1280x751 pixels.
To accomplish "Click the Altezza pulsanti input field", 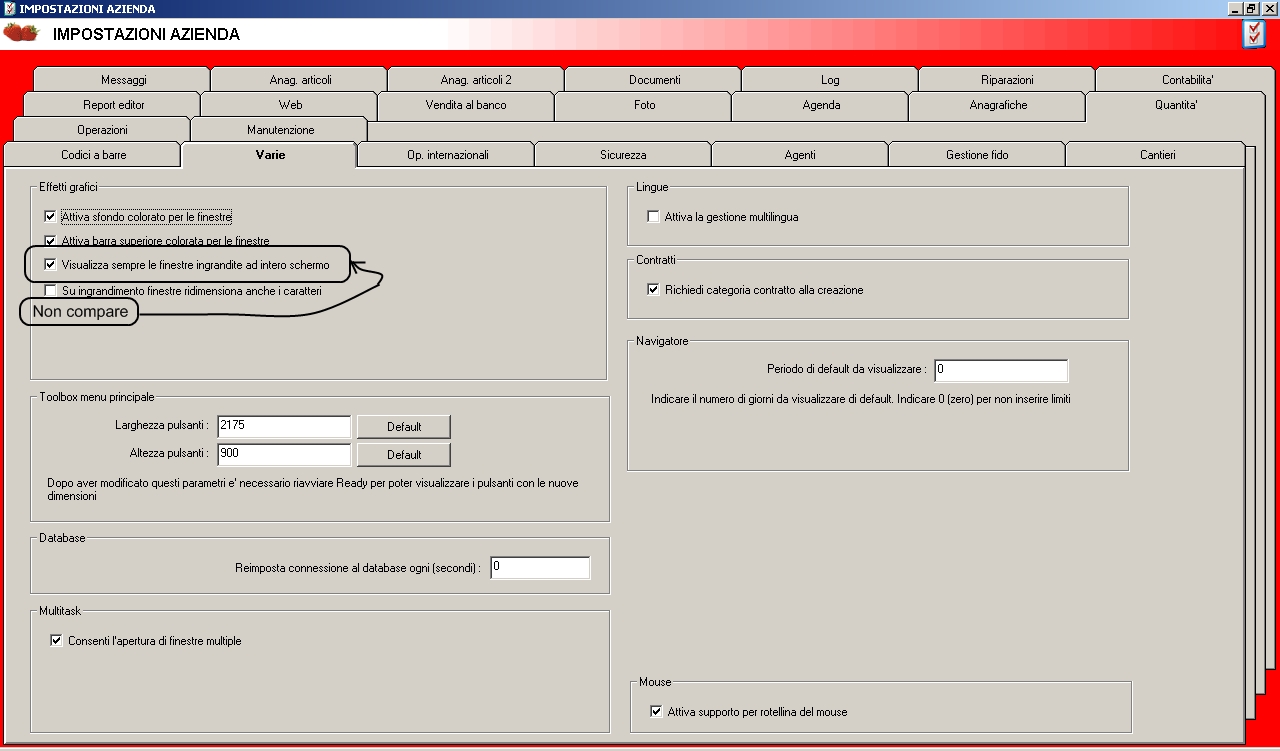I will point(284,454).
